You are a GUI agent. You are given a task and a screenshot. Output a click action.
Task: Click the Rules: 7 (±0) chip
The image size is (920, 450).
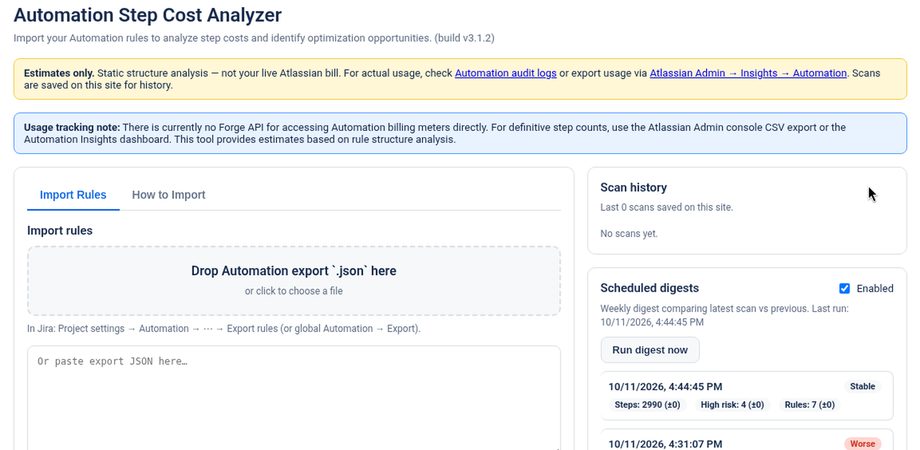point(810,405)
